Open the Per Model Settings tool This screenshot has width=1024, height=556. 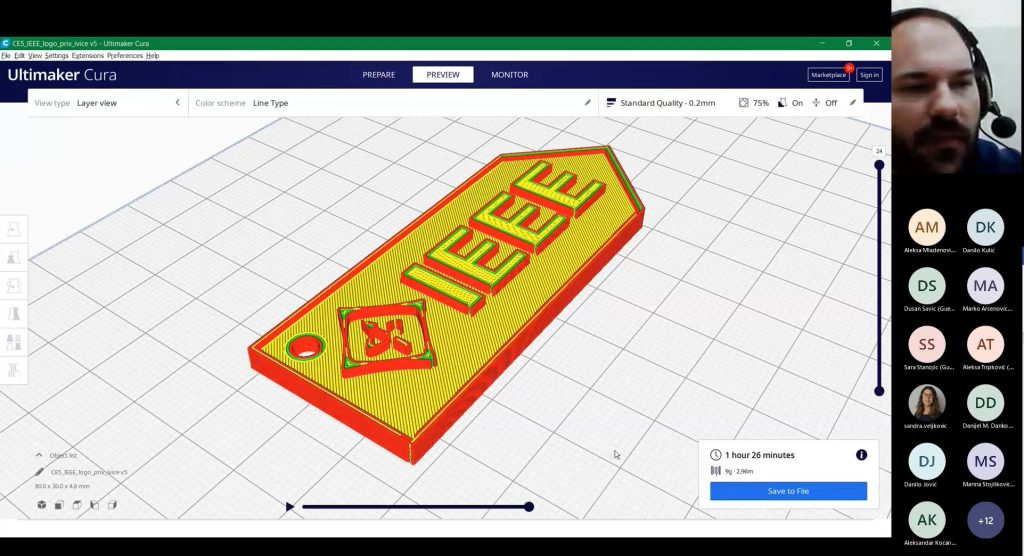click(x=14, y=342)
